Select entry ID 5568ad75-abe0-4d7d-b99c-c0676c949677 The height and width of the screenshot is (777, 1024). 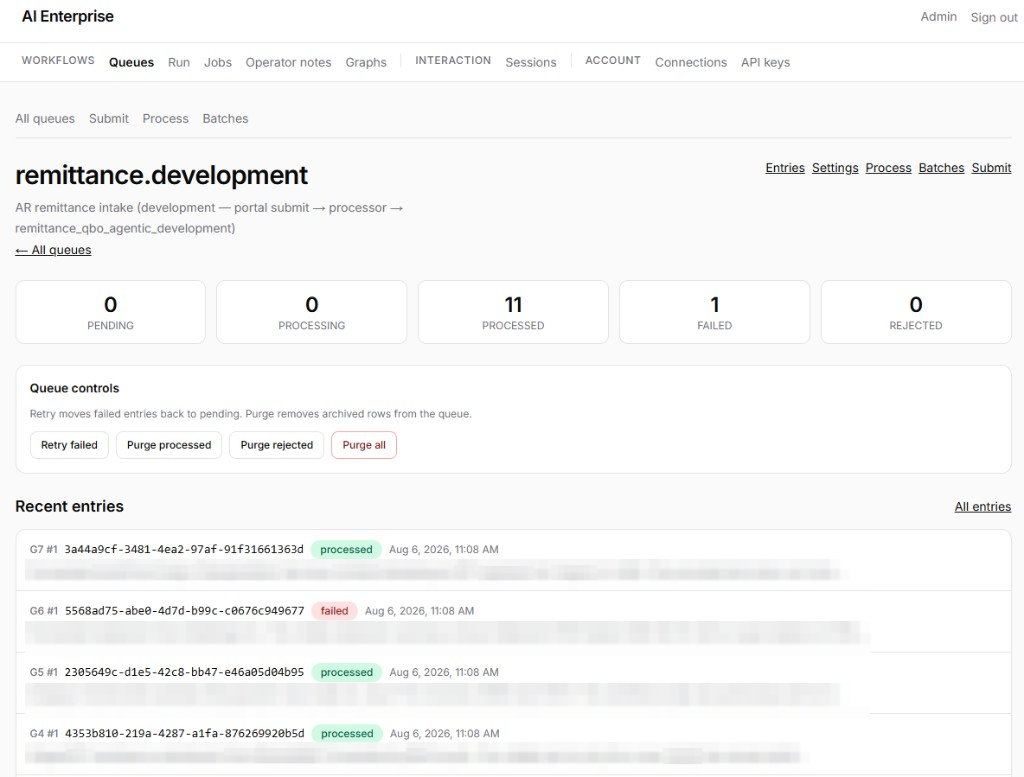184,610
